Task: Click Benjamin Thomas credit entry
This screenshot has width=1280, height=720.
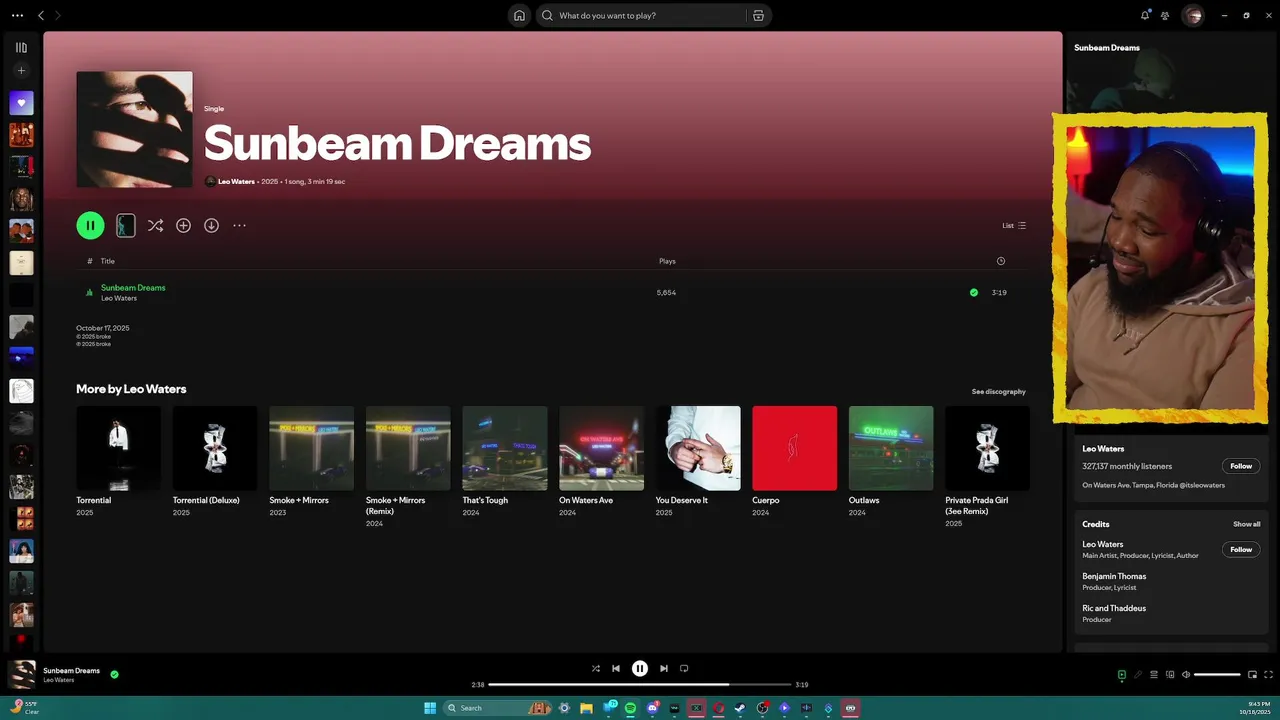Action: point(1114,576)
